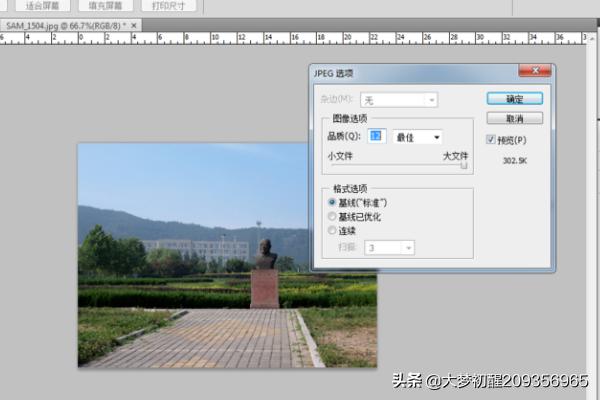The height and width of the screenshot is (400, 600).
Task: Click 确定 to confirm JPEG options
Action: (514, 99)
